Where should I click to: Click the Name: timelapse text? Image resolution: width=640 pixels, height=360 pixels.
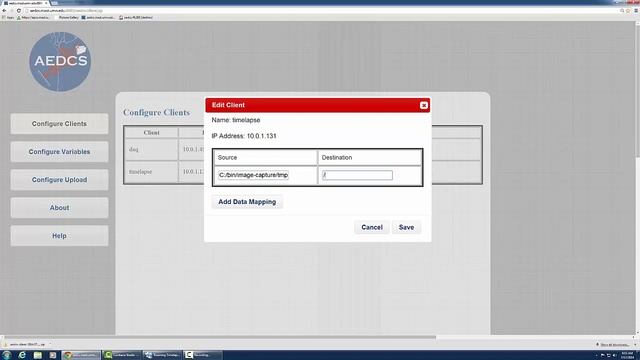236,120
